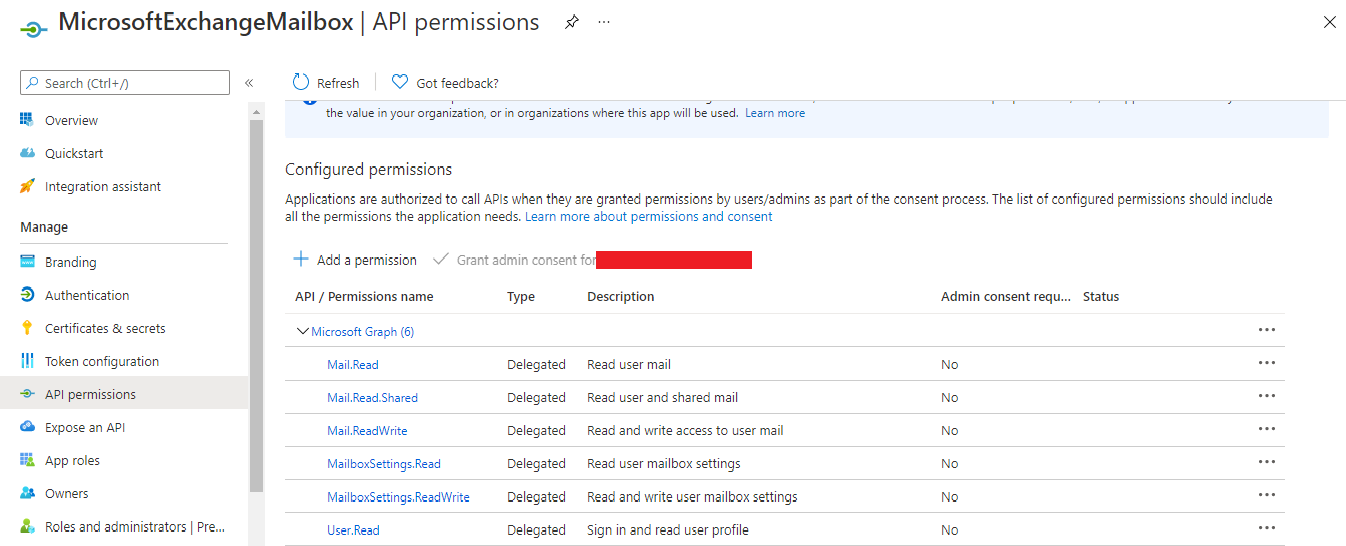
Task: Click the Type column header
Action: (x=521, y=296)
